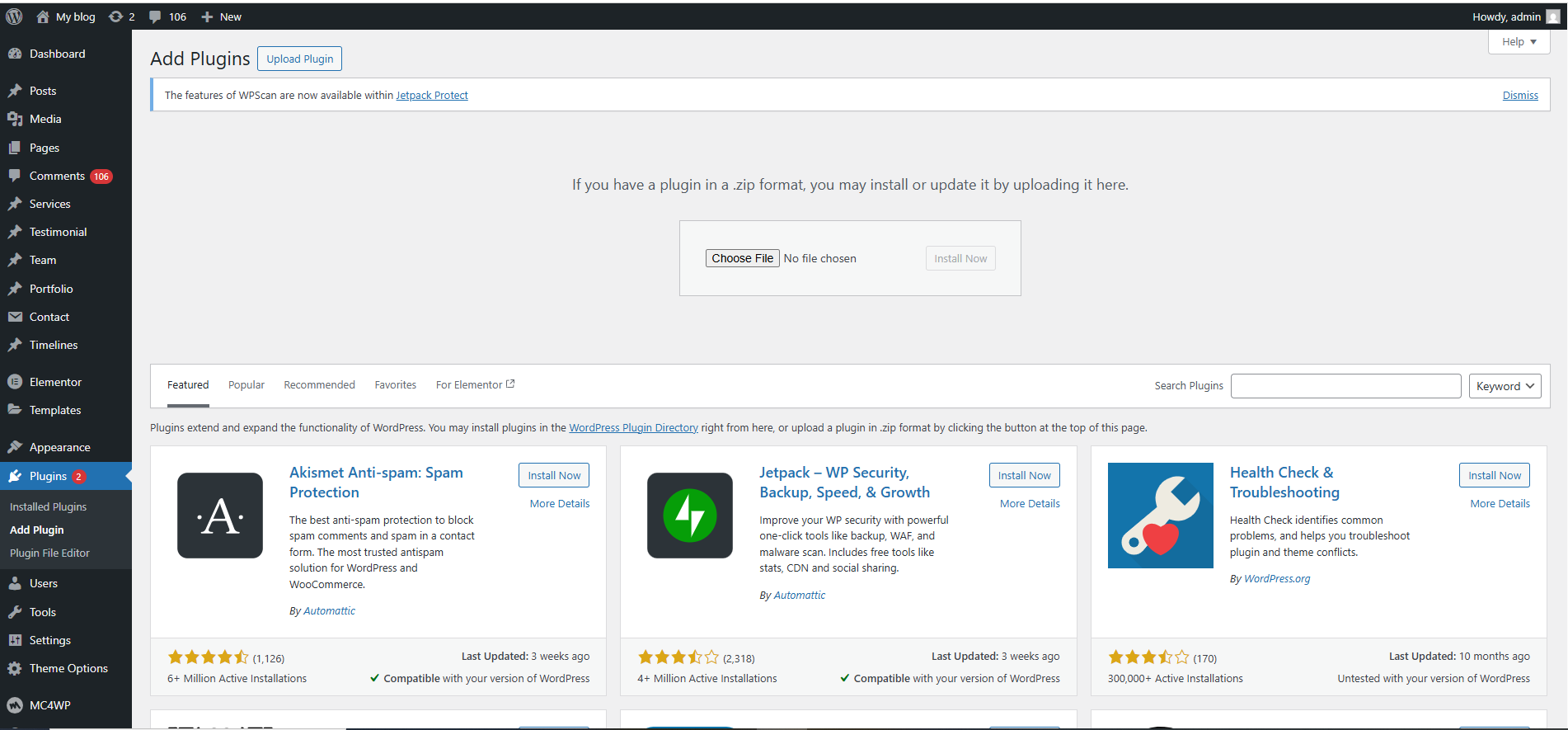Screen dimensions: 1568x730
Task: Click the Team pin icon
Action: click(15, 260)
